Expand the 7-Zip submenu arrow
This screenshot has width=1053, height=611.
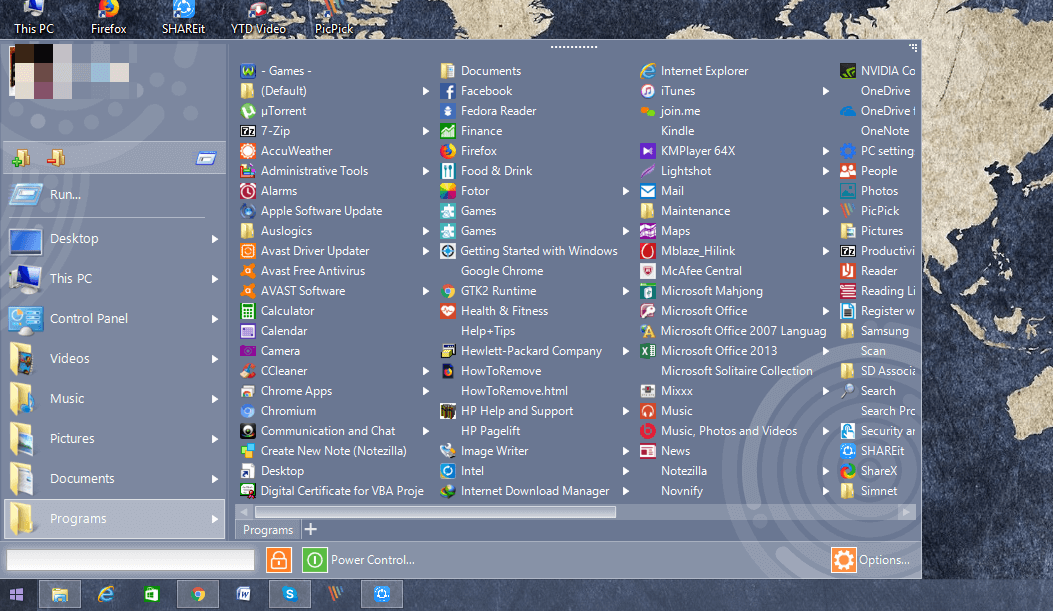click(x=426, y=131)
